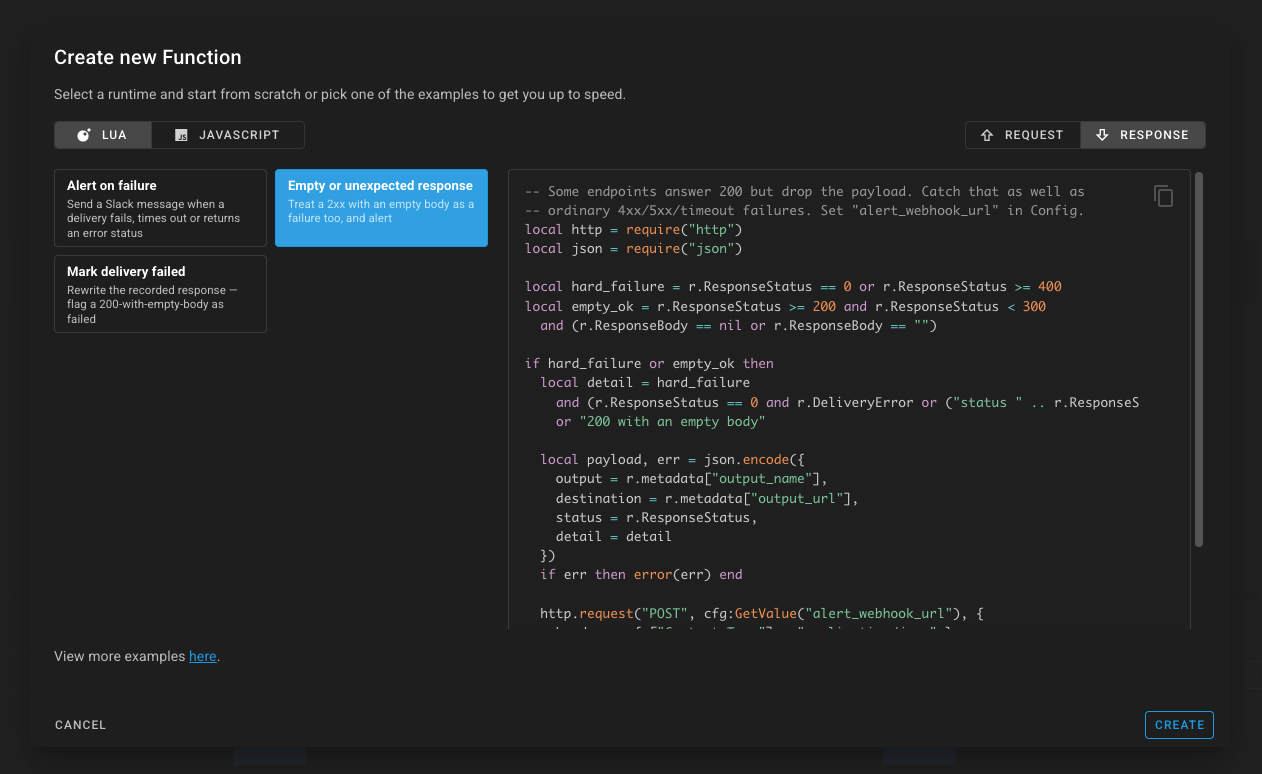
Task: Switch to the REQUEST function type
Action: pos(1023,135)
